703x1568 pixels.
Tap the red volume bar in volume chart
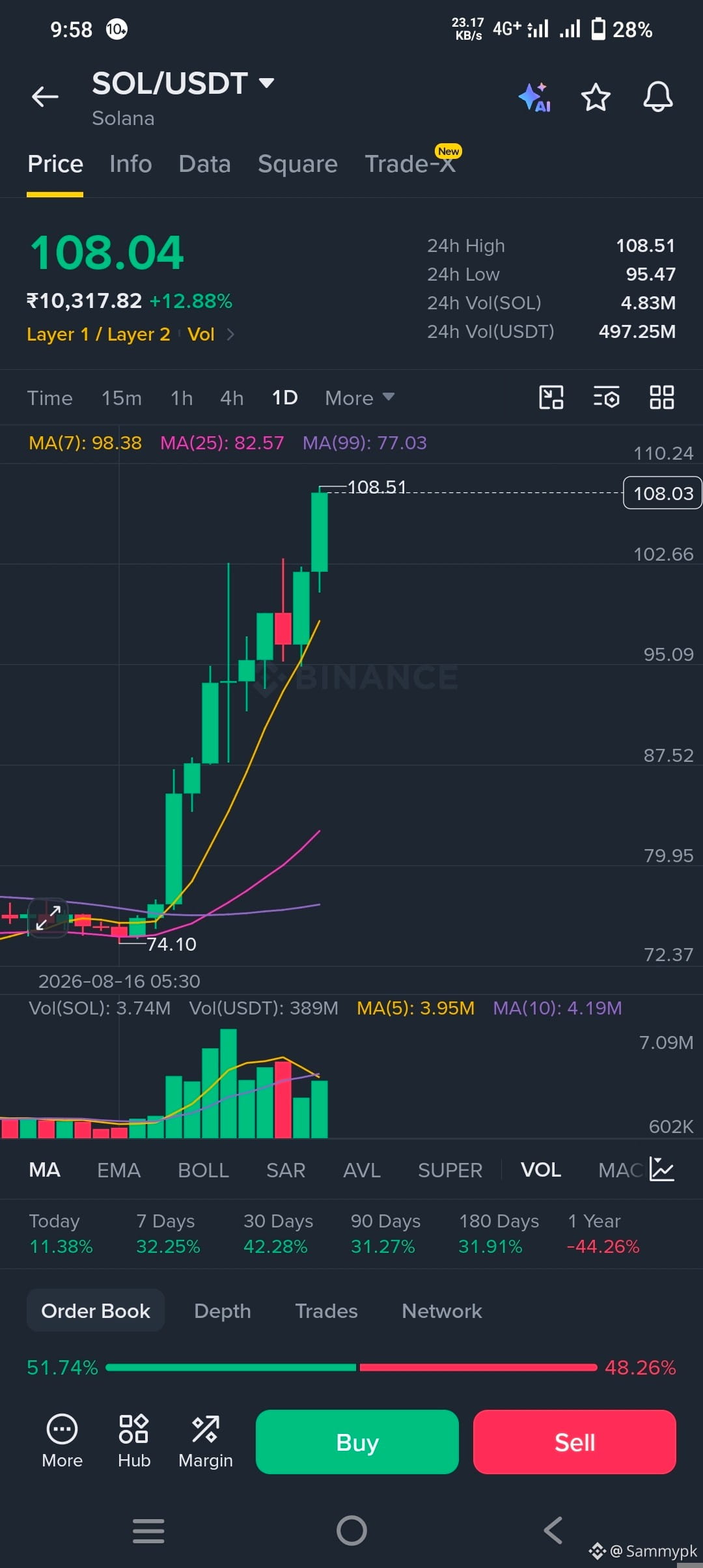(x=283, y=1099)
